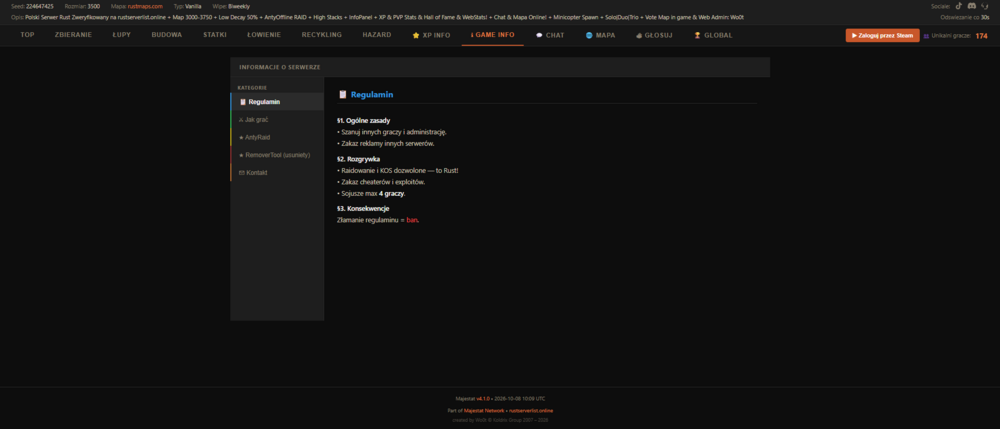The image size is (1000, 429).
Task: Click the seed value 224647425
Action: tap(40, 6)
